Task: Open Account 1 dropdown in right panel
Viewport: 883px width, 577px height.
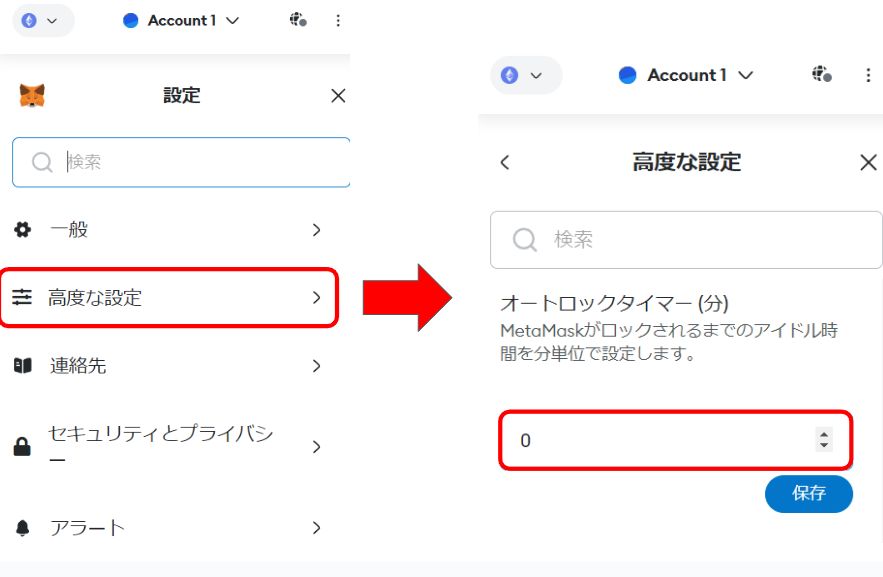Action: pyautogui.click(x=685, y=75)
